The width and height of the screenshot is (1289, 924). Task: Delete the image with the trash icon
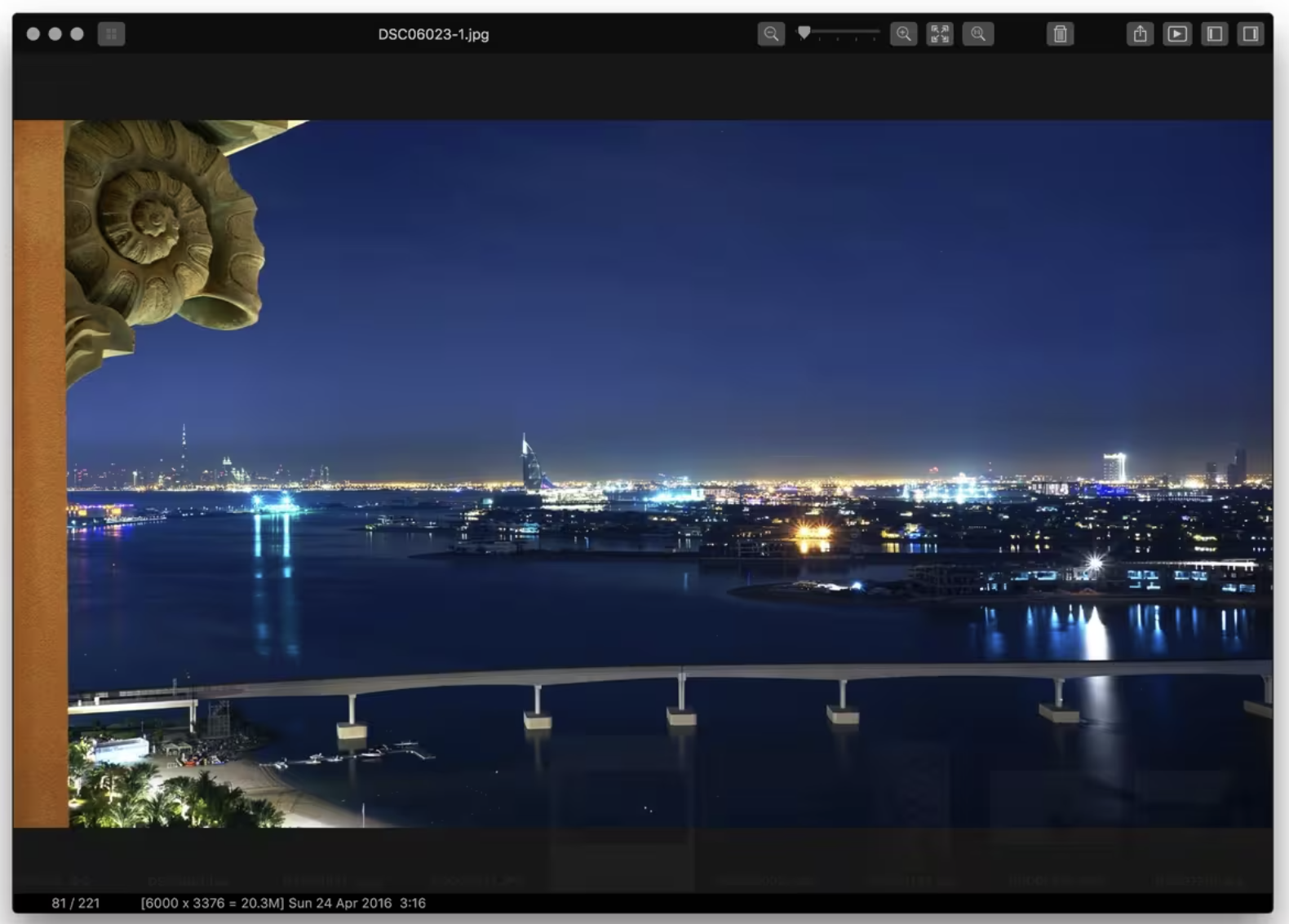coord(1060,34)
